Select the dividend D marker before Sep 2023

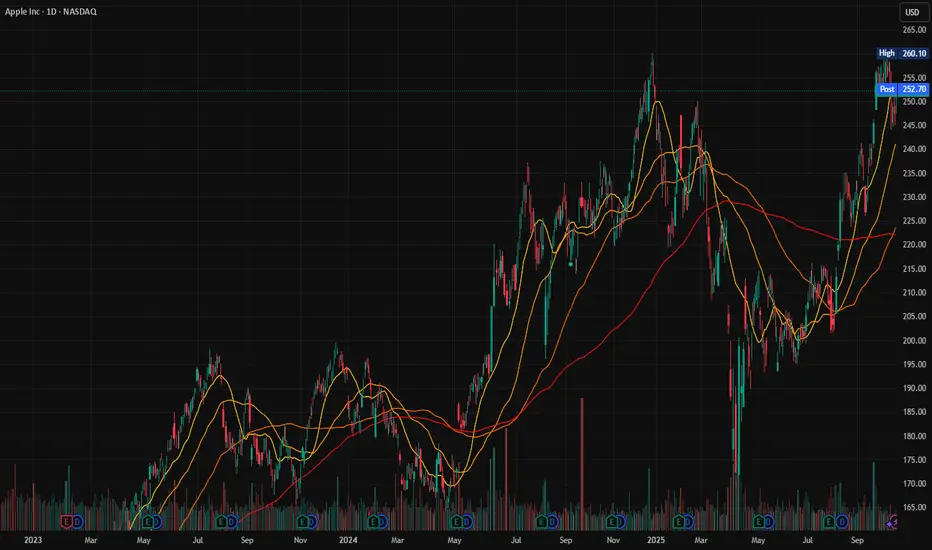coord(232,522)
